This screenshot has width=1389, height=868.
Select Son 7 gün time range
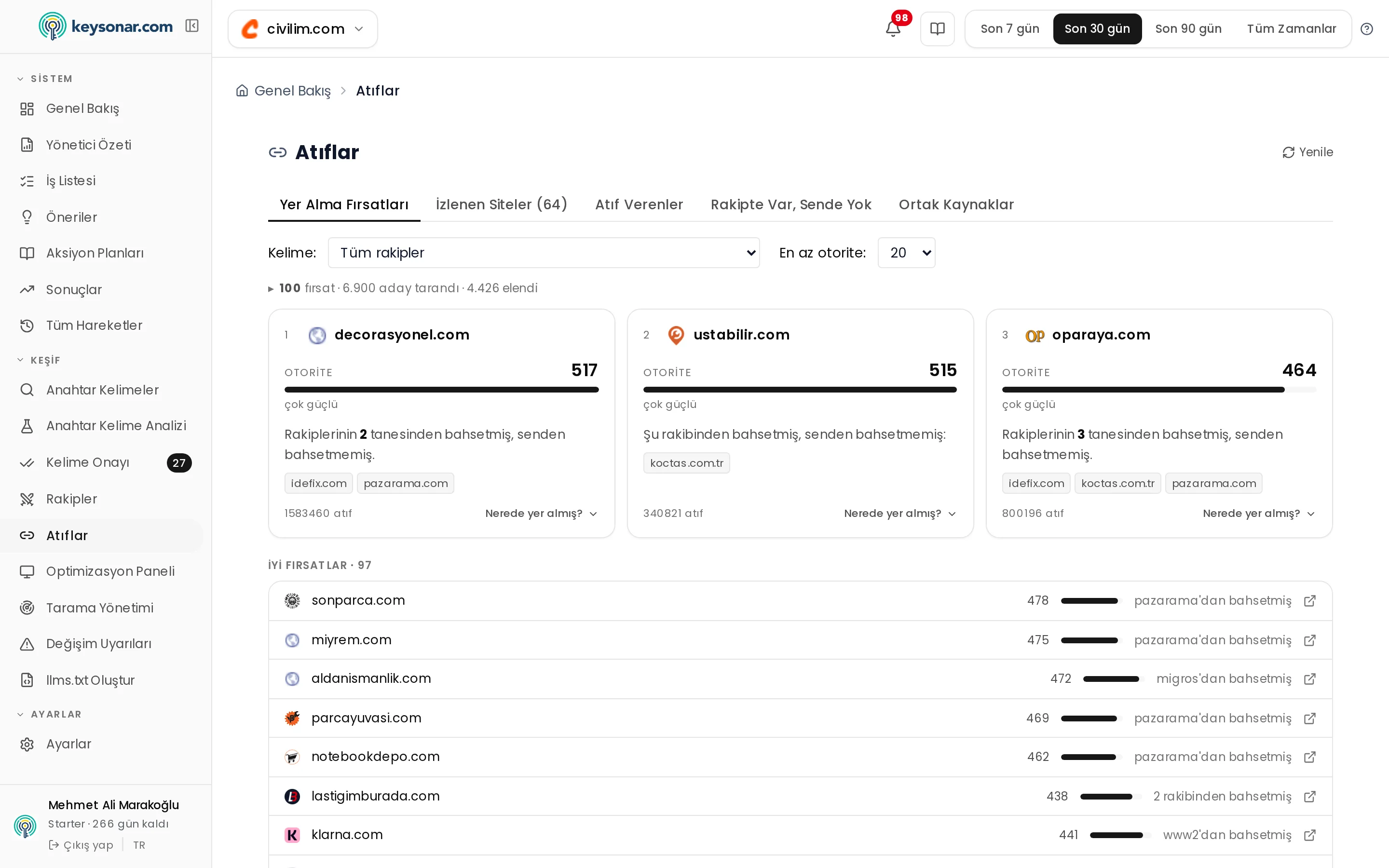click(x=1009, y=29)
